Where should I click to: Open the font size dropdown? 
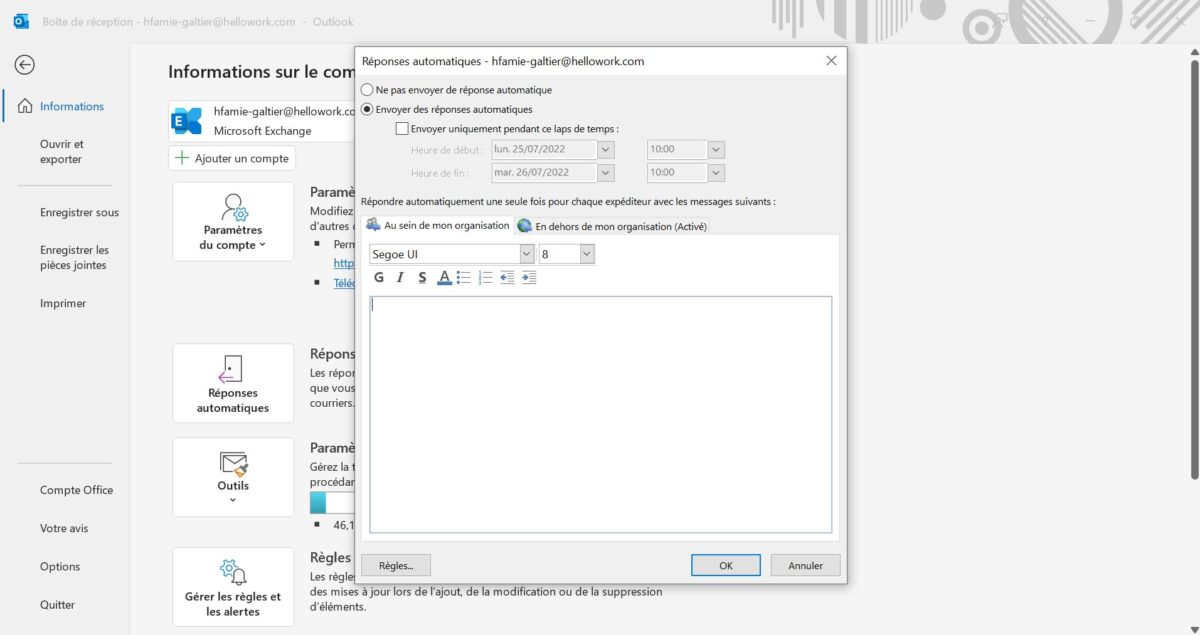(x=585, y=253)
